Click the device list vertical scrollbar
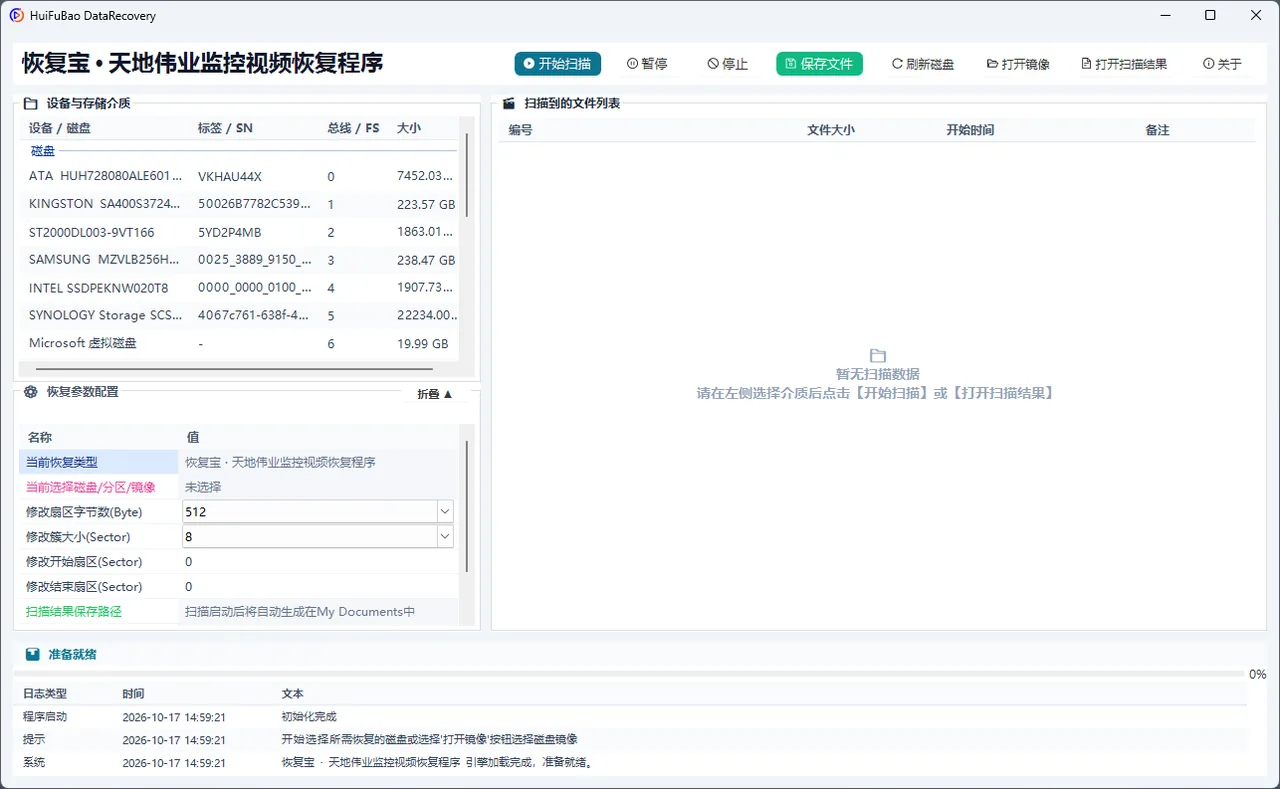 (466, 175)
